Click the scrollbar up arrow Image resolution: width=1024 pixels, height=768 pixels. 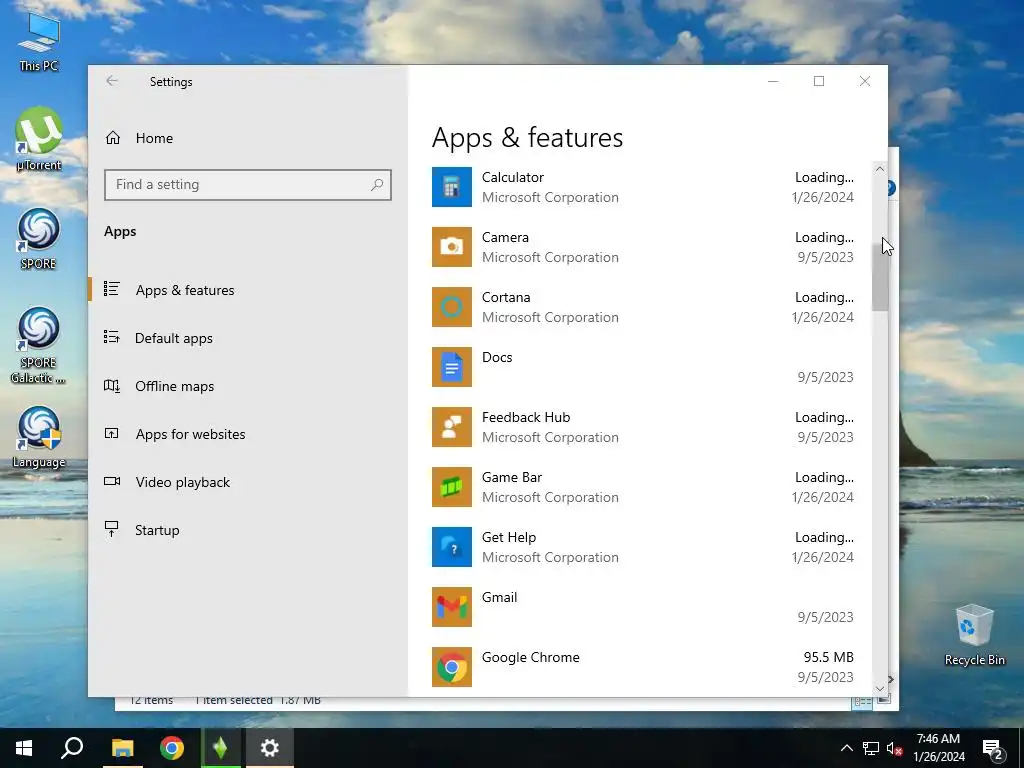880,169
